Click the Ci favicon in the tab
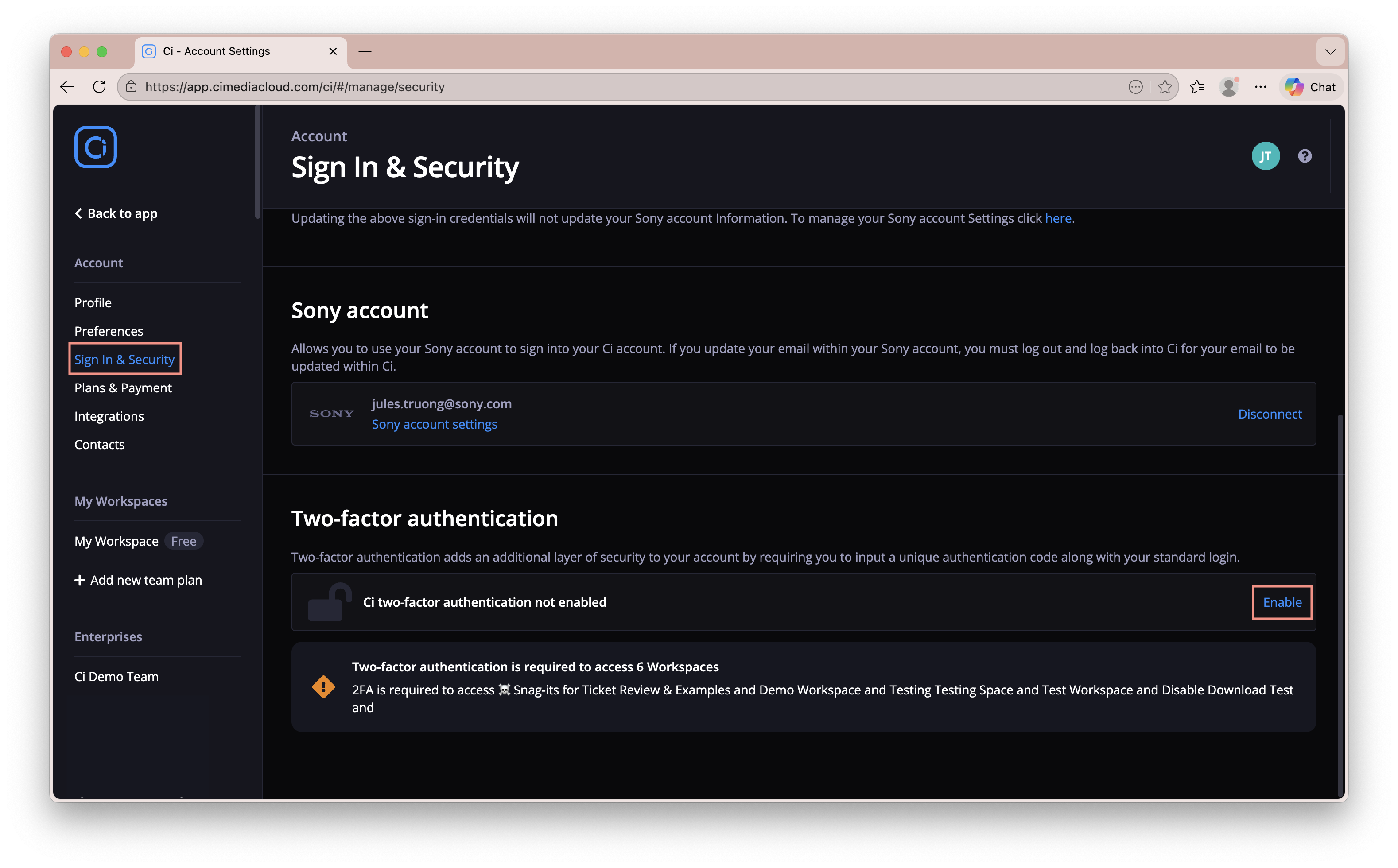1398x868 pixels. (149, 52)
